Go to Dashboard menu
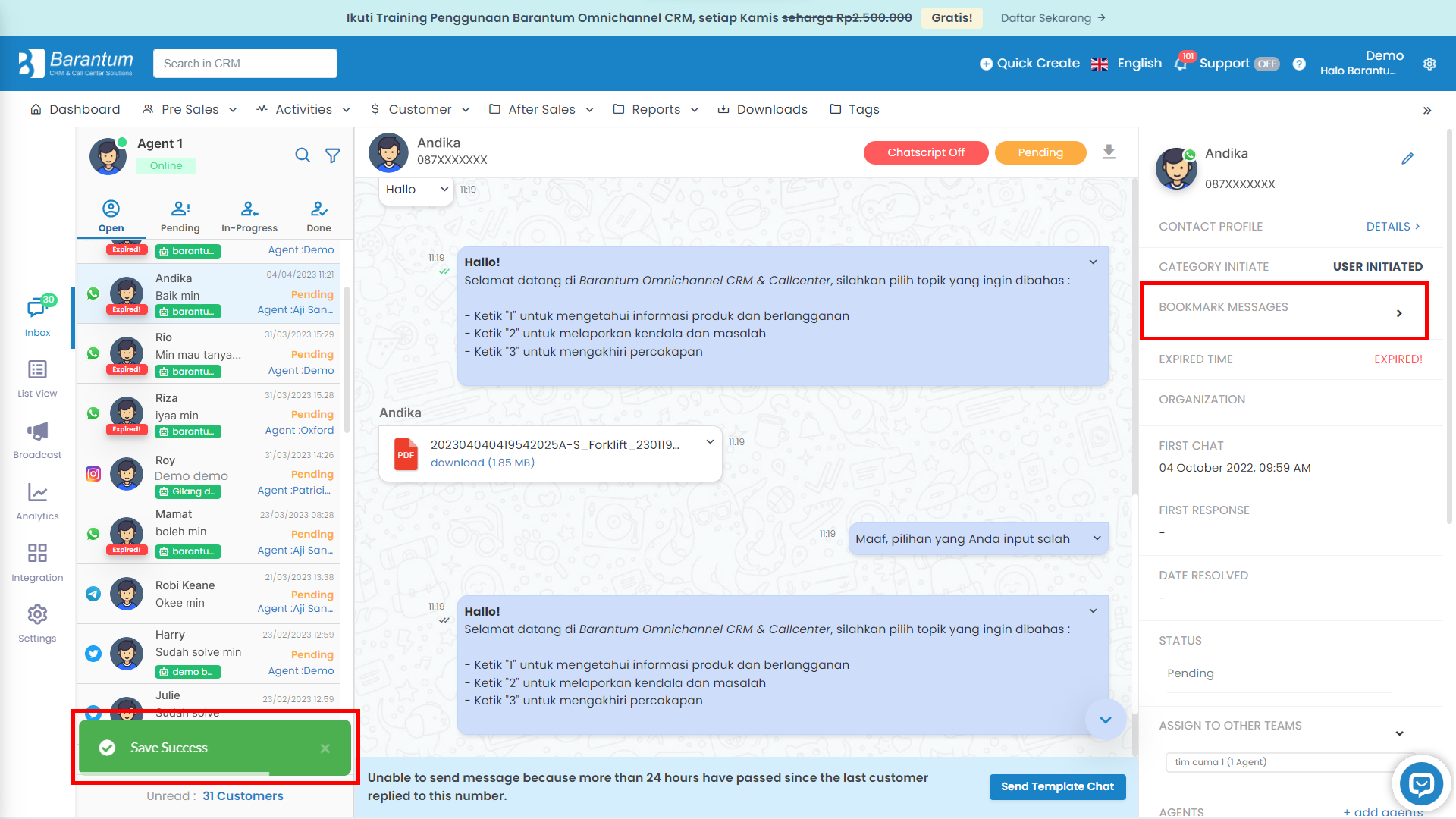 point(75,109)
